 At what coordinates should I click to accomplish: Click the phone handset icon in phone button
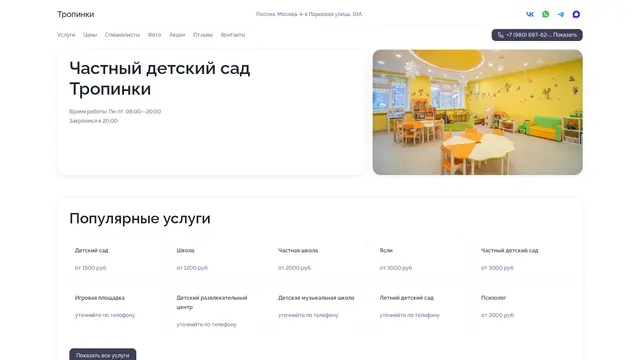(500, 35)
